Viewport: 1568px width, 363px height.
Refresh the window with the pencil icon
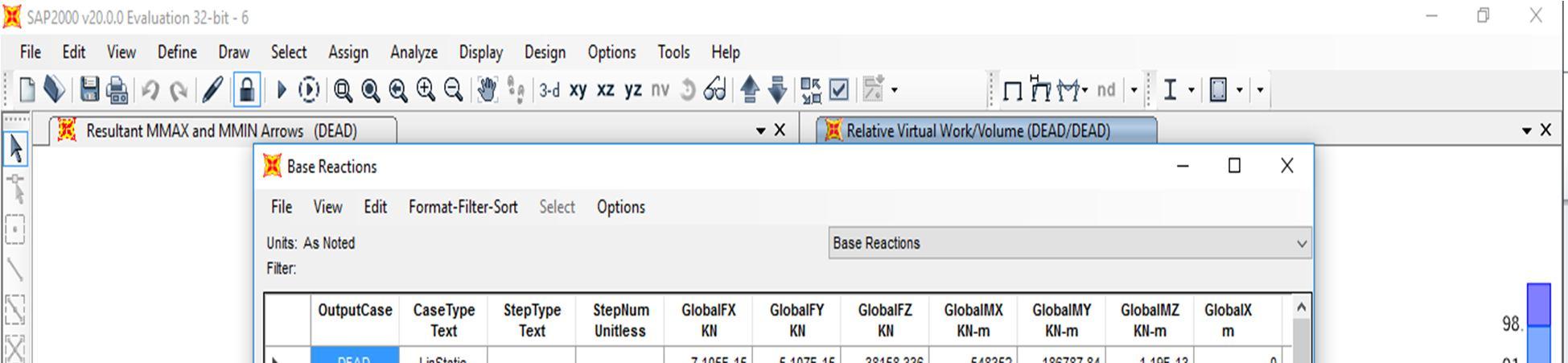(212, 89)
